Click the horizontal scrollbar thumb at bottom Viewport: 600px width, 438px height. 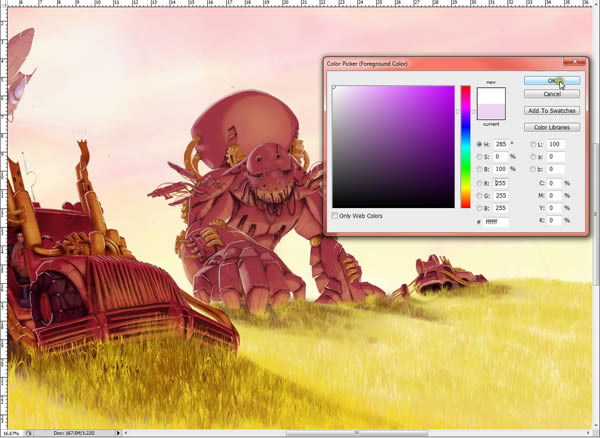tap(358, 433)
